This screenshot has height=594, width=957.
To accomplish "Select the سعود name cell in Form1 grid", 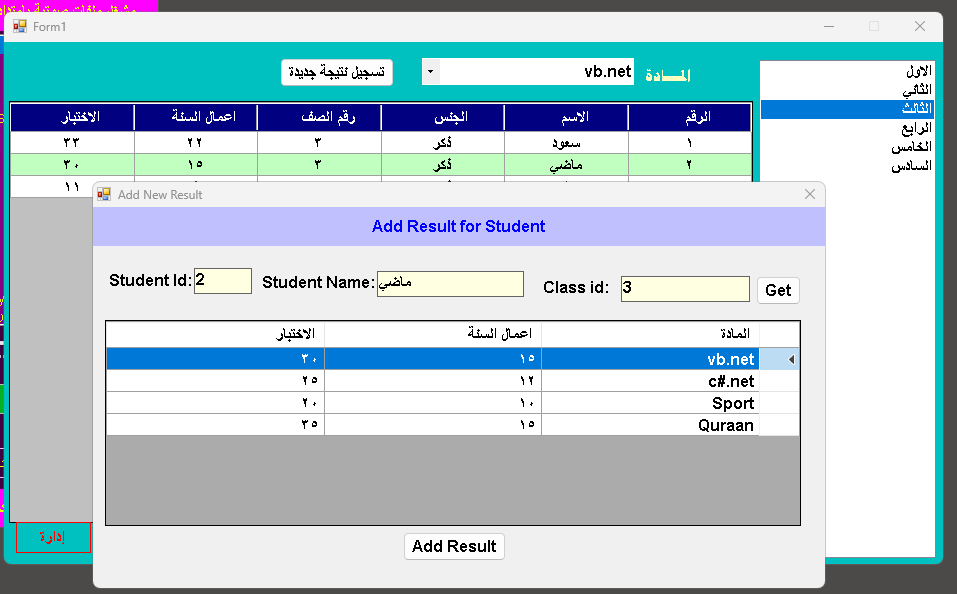I will pyautogui.click(x=566, y=143).
